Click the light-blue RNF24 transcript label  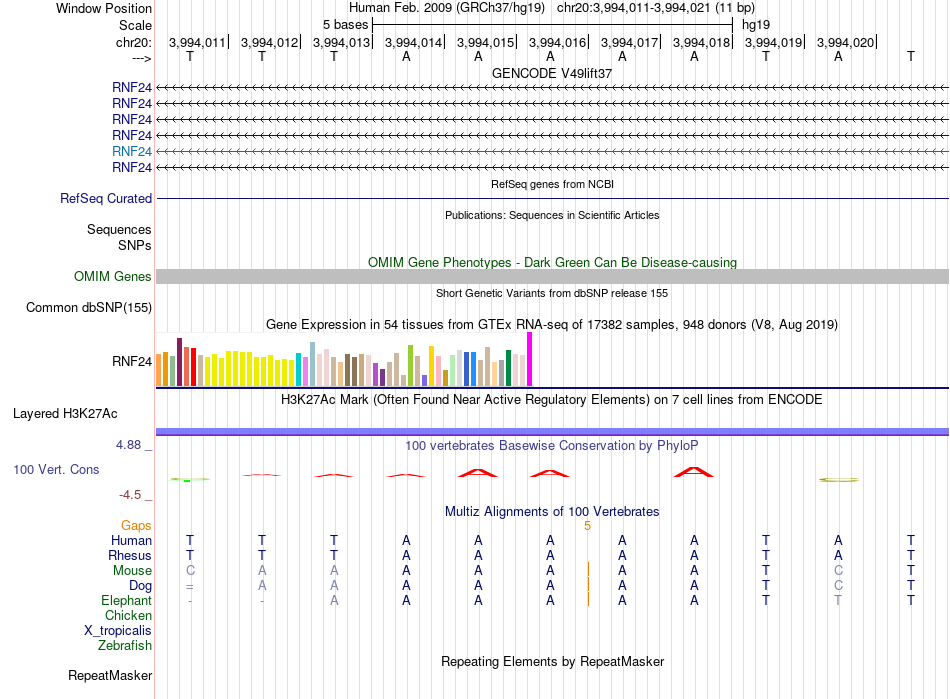tap(131, 151)
